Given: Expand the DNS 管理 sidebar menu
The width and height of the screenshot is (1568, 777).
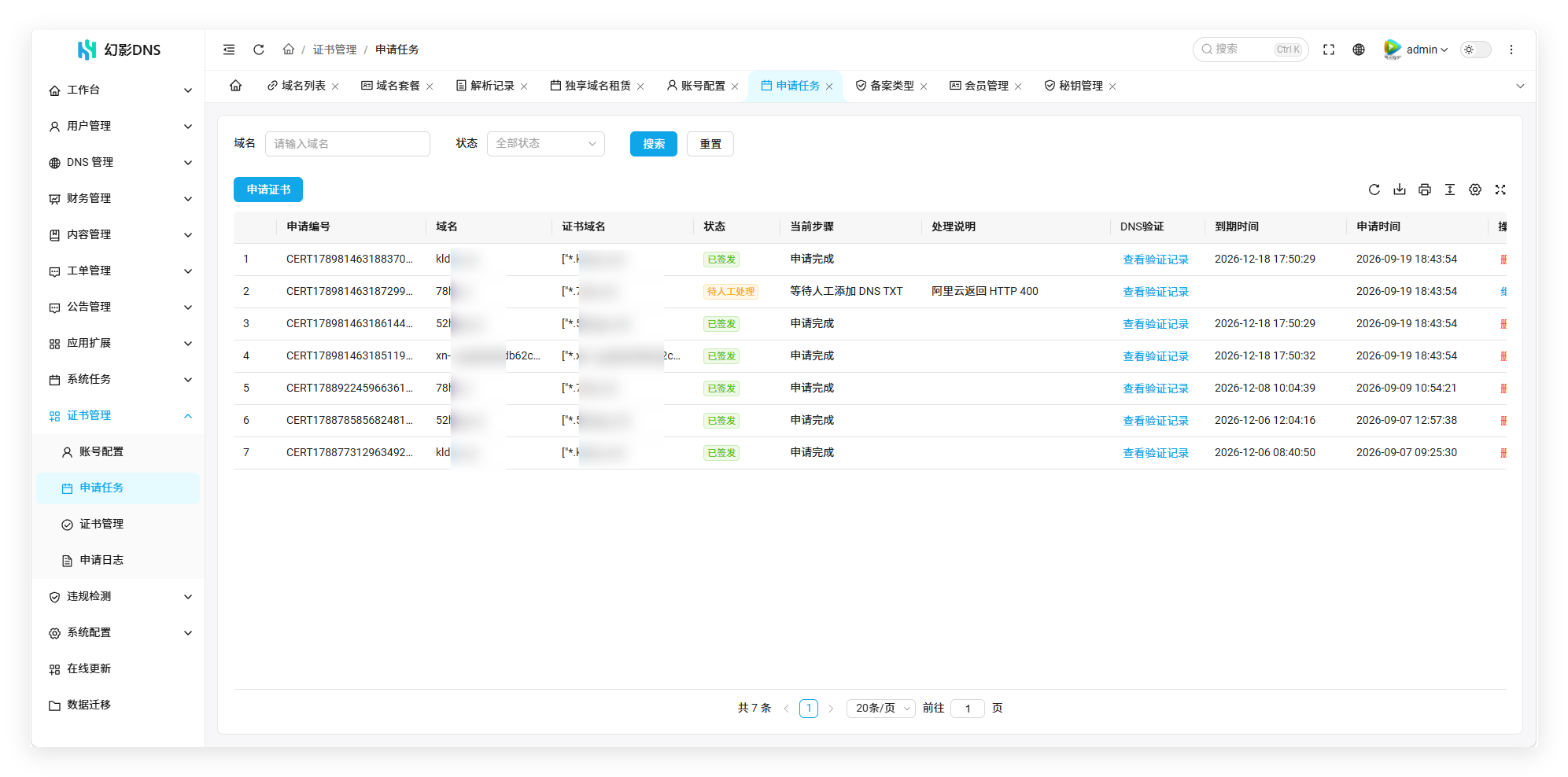Looking at the screenshot, I should click(x=120, y=162).
